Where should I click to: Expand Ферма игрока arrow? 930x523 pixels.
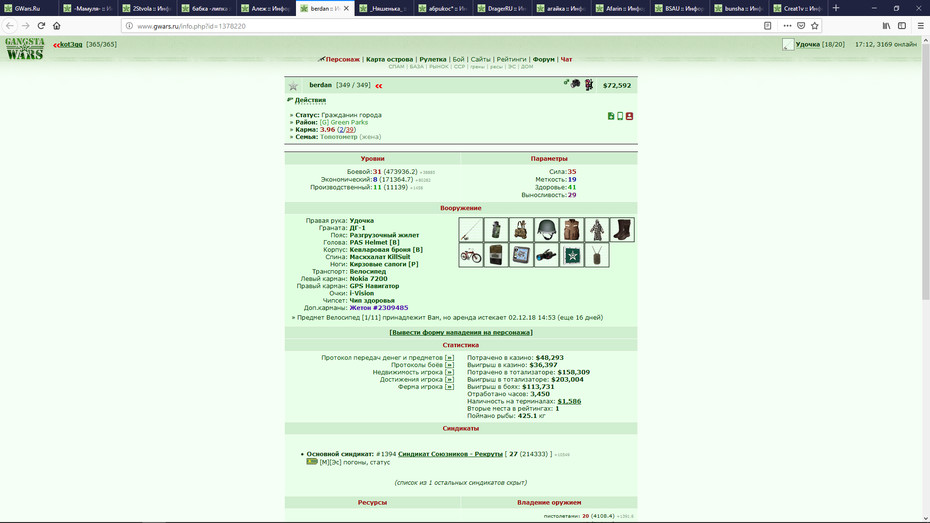[x=449, y=387]
